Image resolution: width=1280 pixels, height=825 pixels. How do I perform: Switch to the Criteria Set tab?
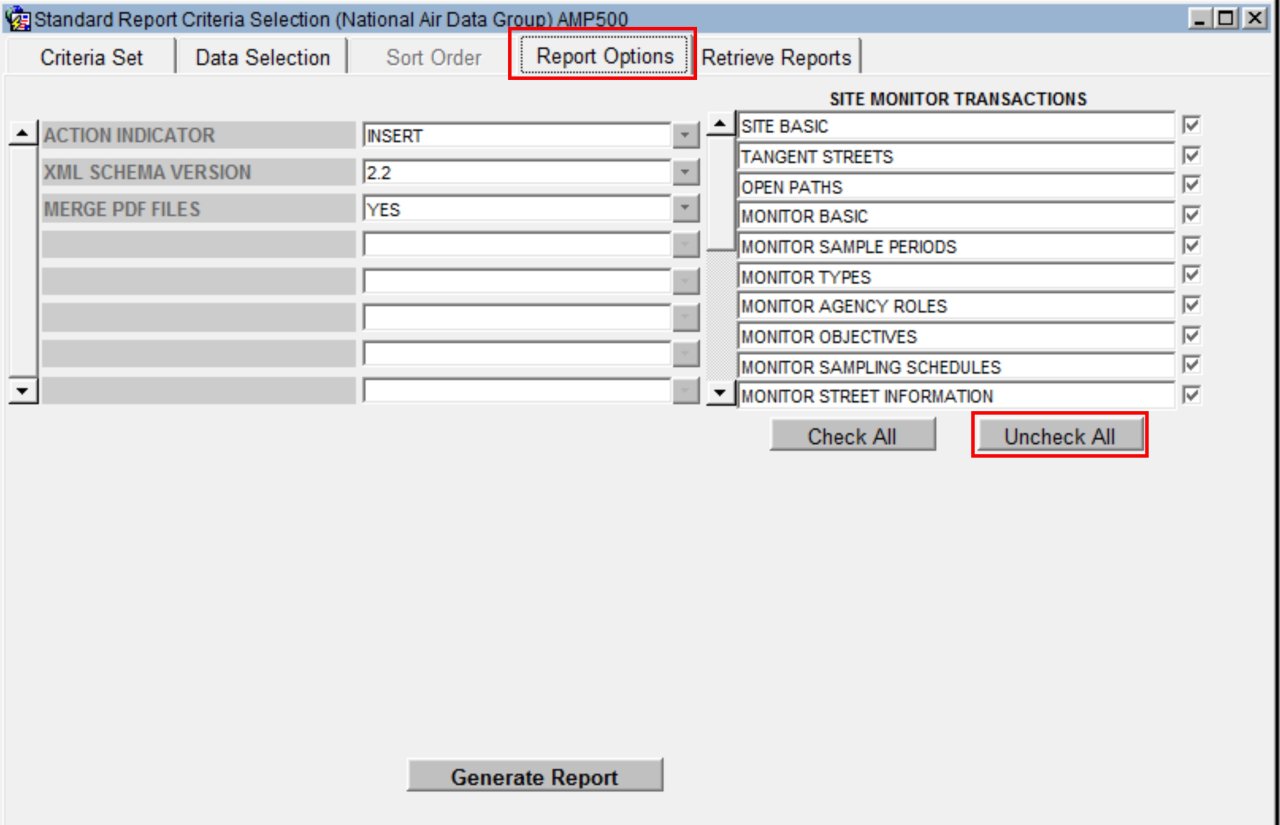pyautogui.click(x=92, y=58)
